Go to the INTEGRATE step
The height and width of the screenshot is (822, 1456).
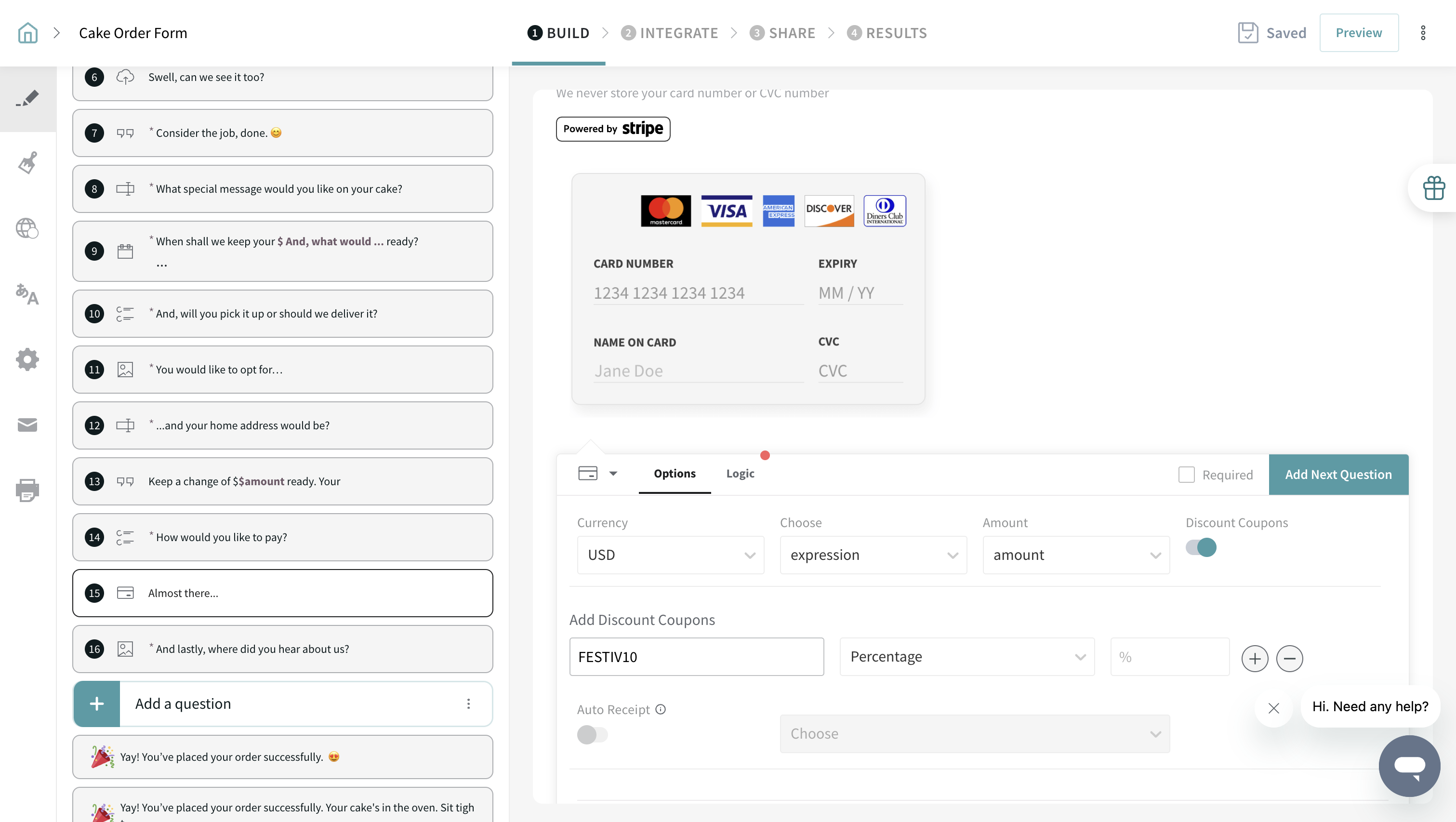[x=669, y=33]
